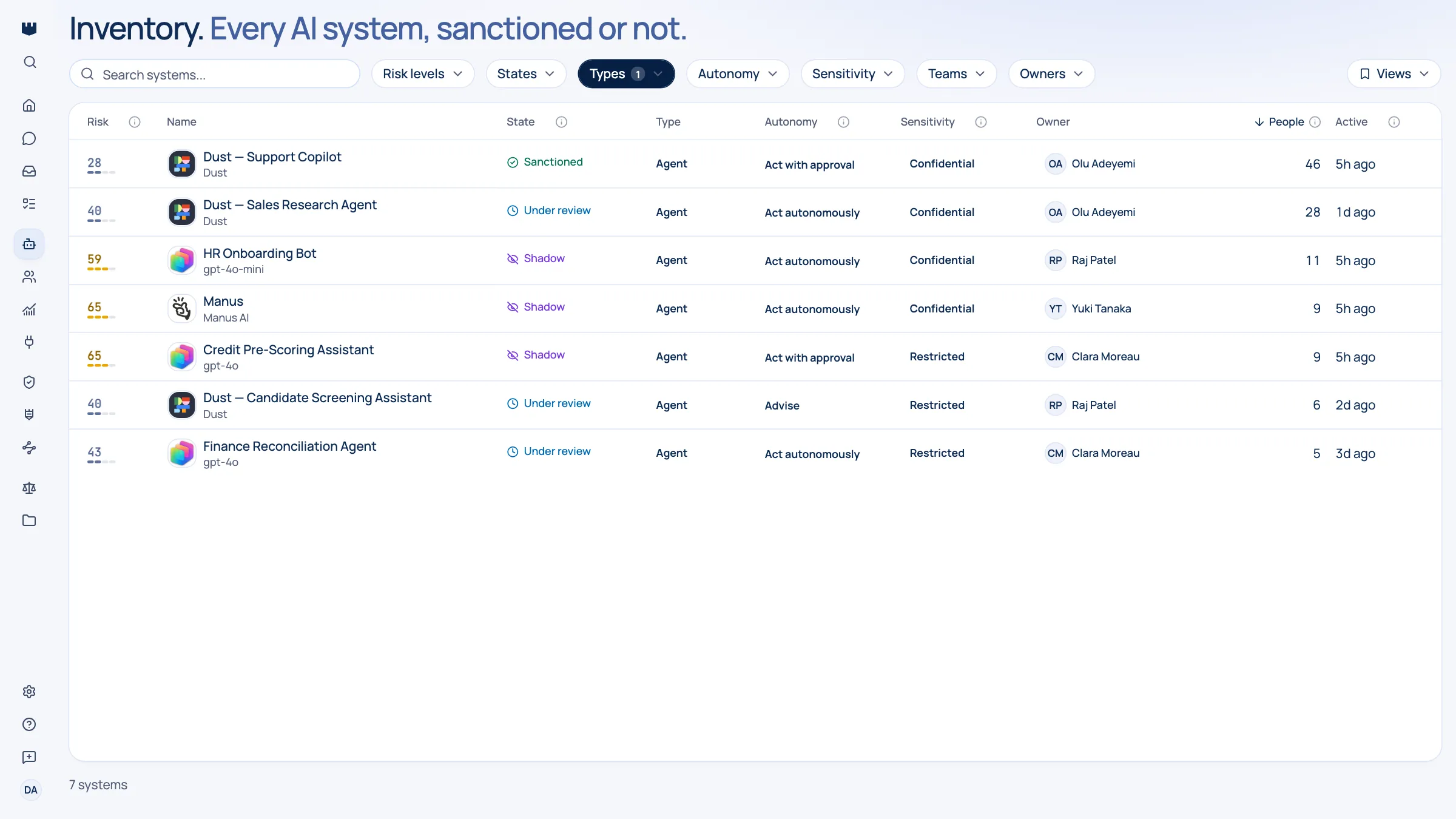Select the robot inventory icon in the sidebar
Screen dimensions: 1456x819
[29, 244]
